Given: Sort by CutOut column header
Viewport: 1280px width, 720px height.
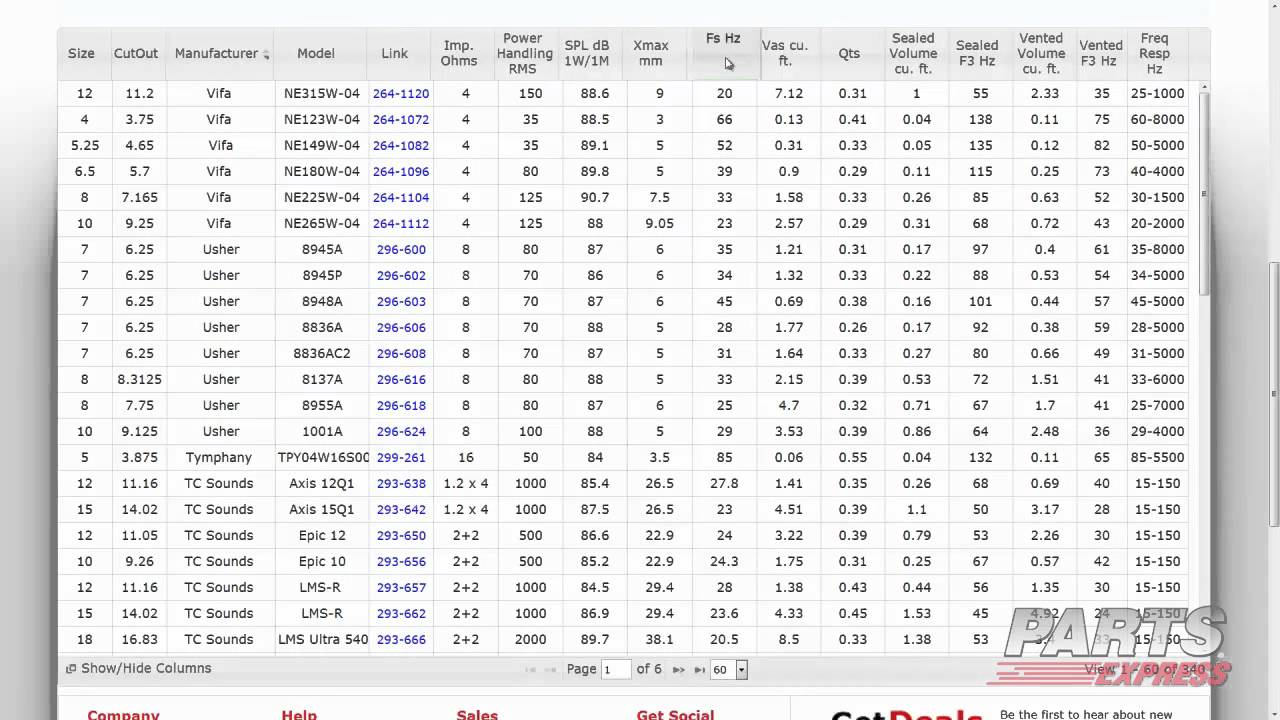Looking at the screenshot, I should click(136, 53).
